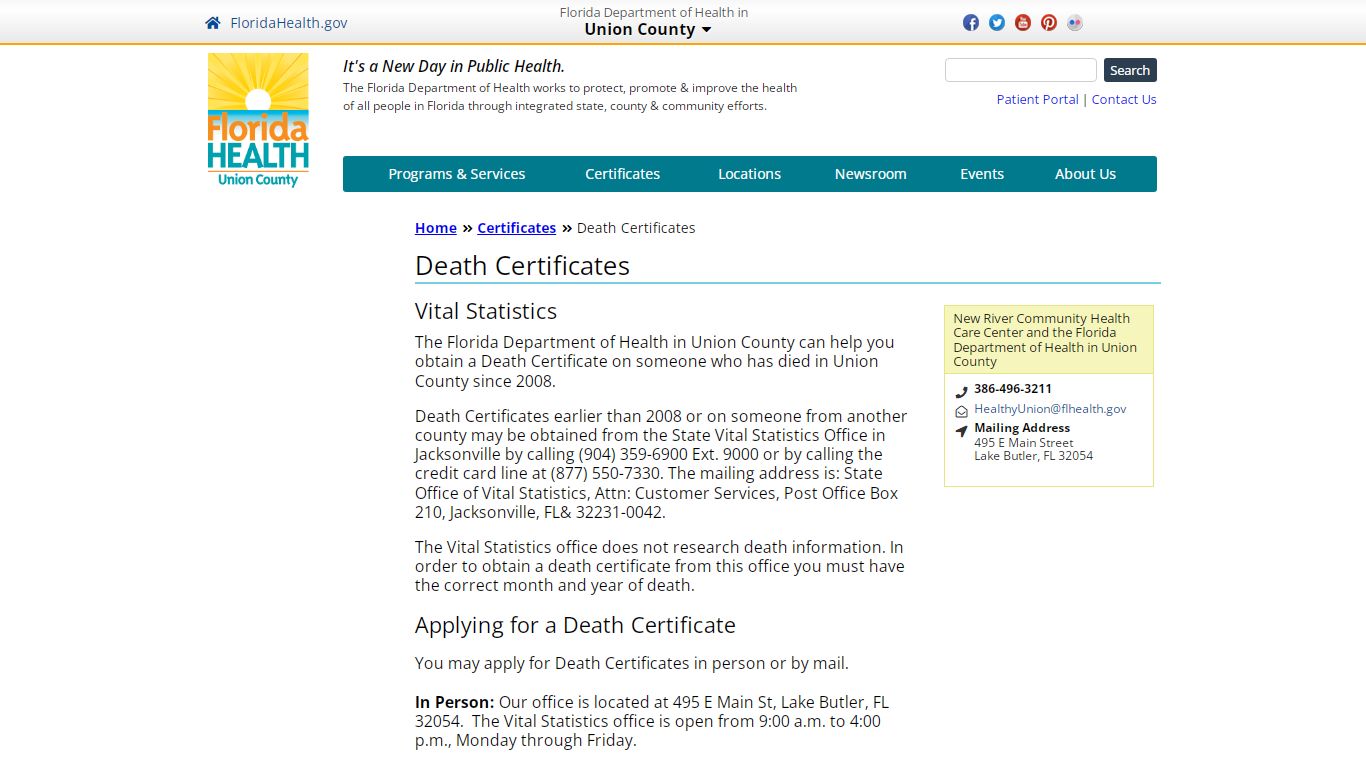Go to the FloridaHealth.gov link
This screenshot has width=1366, height=768.
[289, 23]
